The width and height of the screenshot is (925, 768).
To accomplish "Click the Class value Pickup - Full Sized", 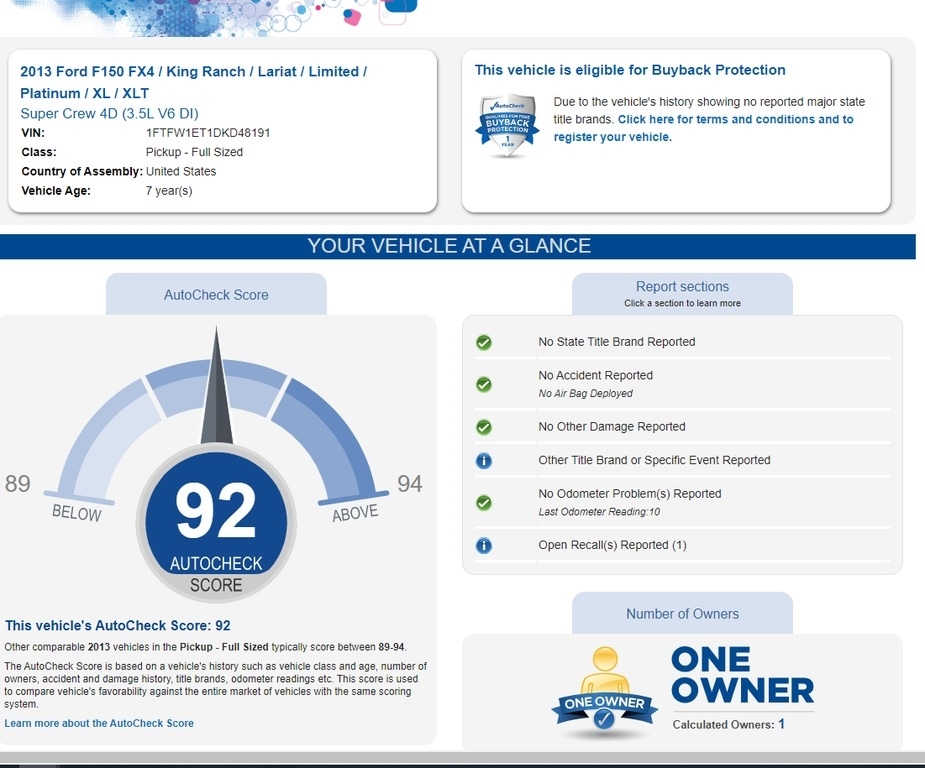I will (194, 152).
